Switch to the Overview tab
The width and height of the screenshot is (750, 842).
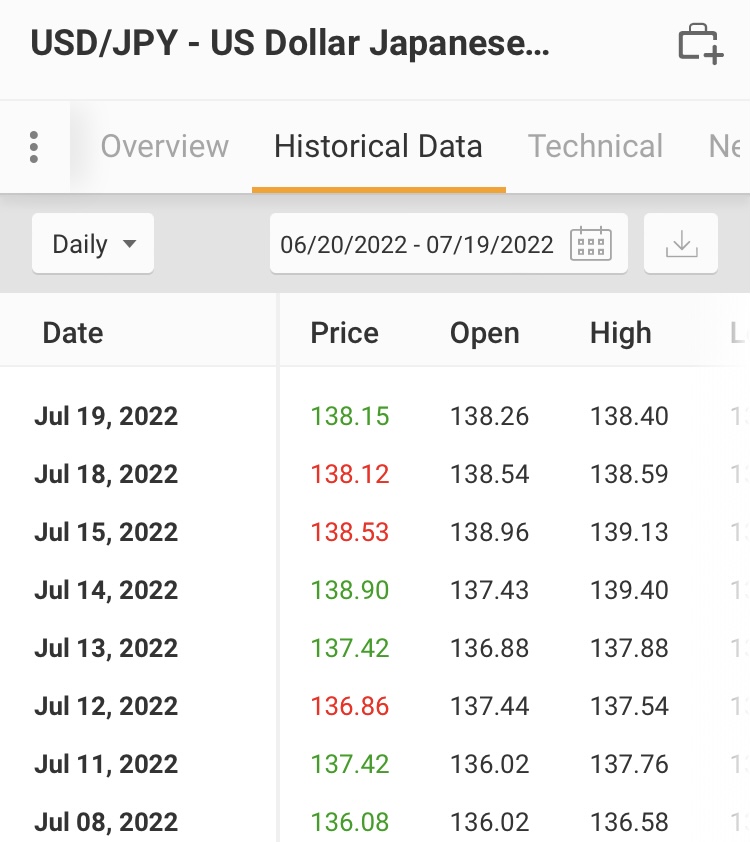[x=165, y=146]
